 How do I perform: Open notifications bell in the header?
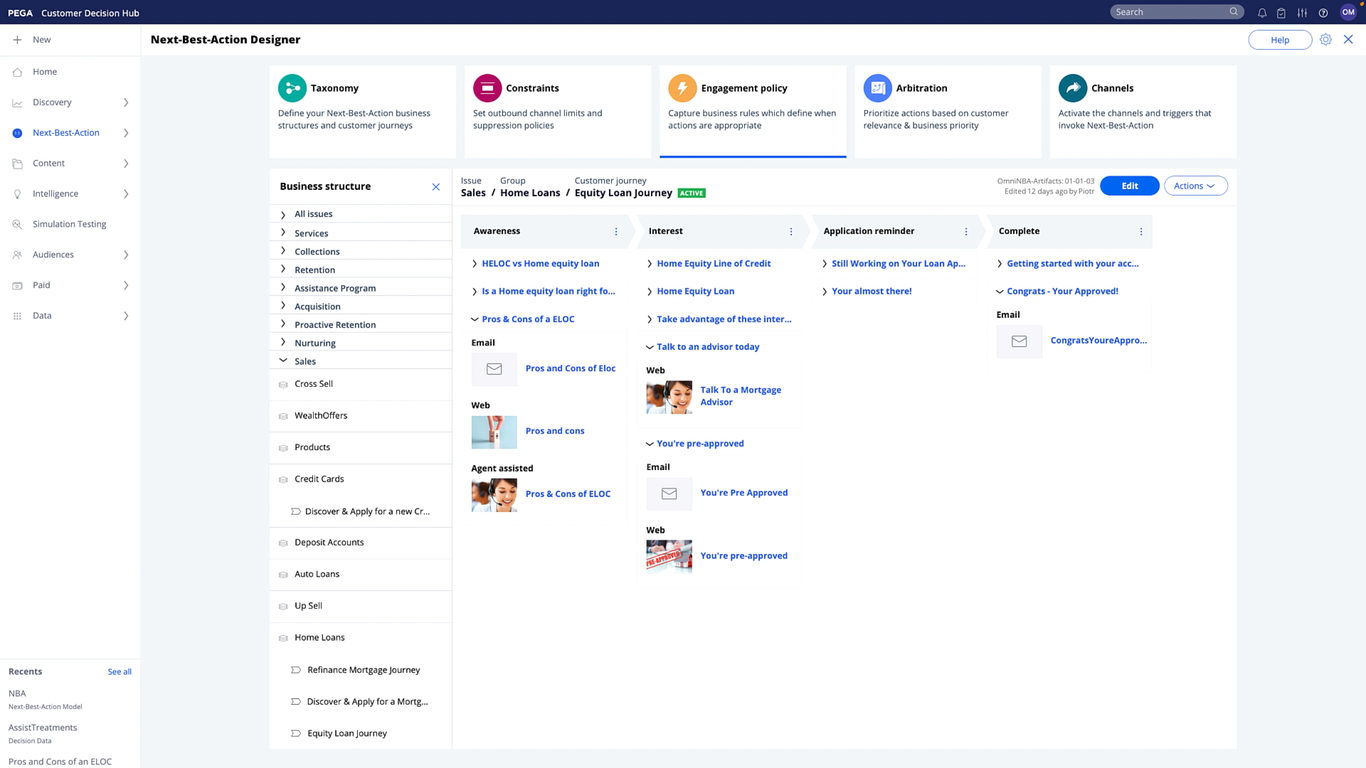(1261, 12)
